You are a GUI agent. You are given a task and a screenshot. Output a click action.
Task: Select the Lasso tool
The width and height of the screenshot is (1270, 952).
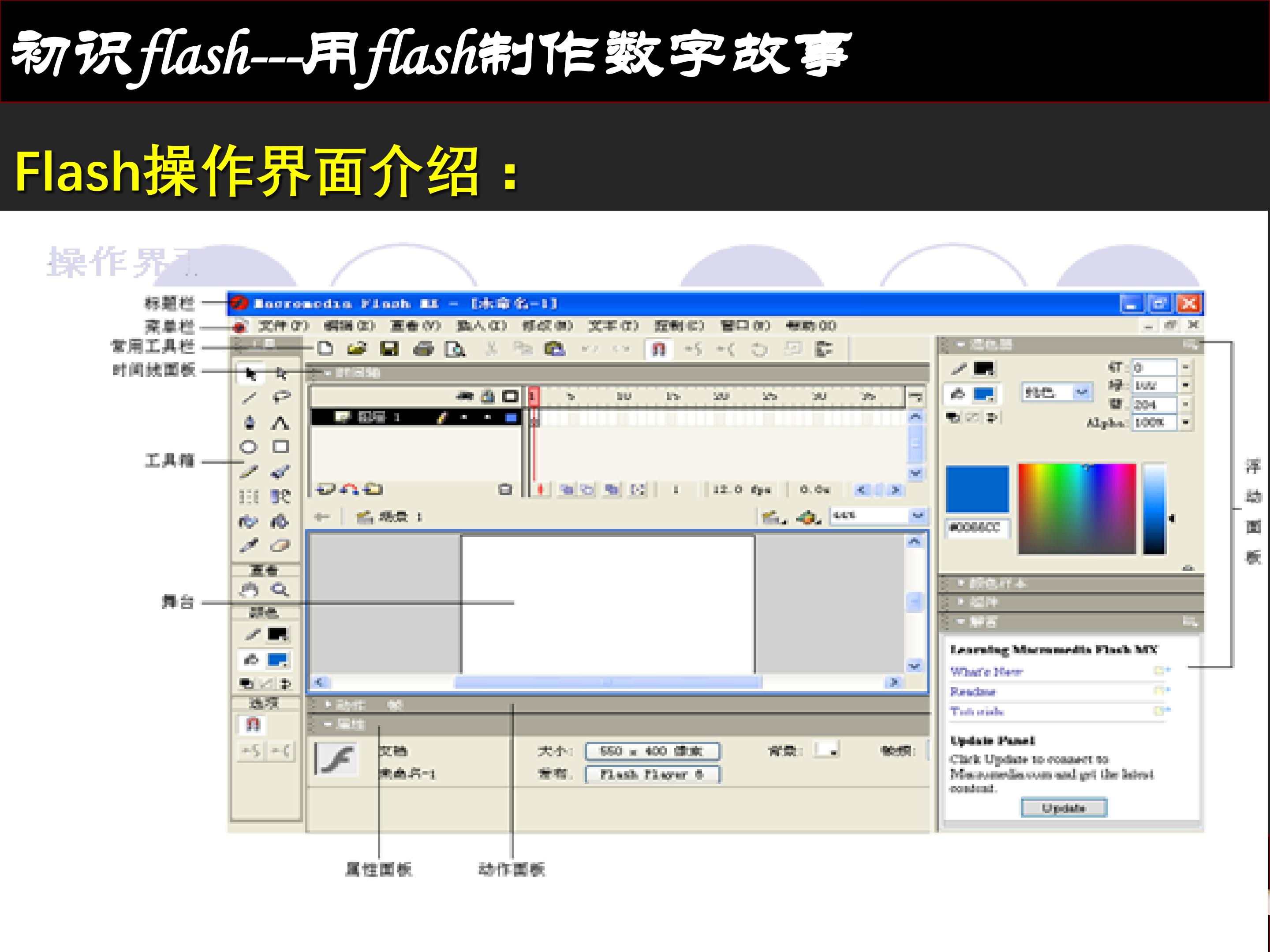tap(281, 397)
